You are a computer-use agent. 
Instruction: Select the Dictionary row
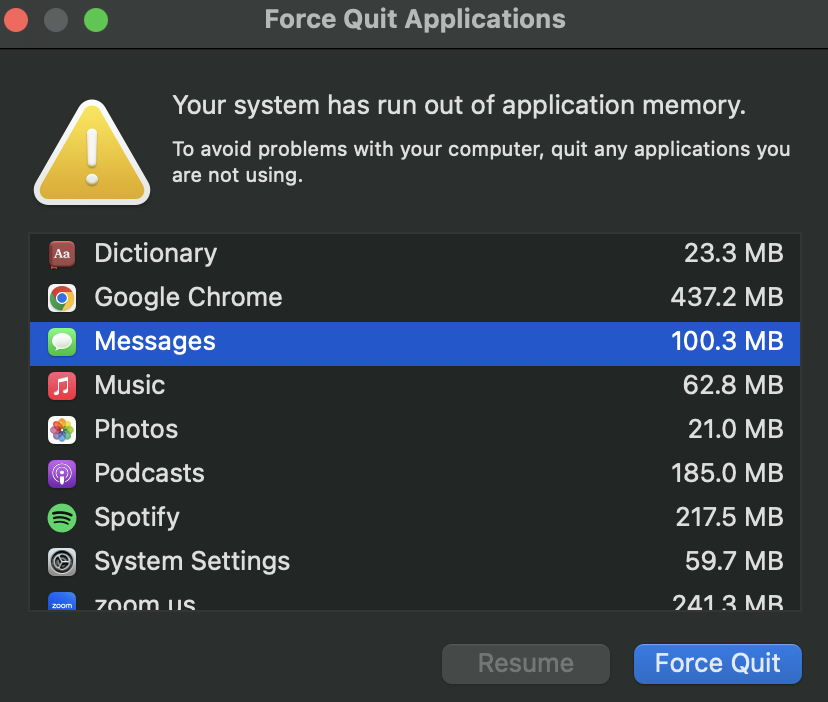pyautogui.click(x=400, y=254)
